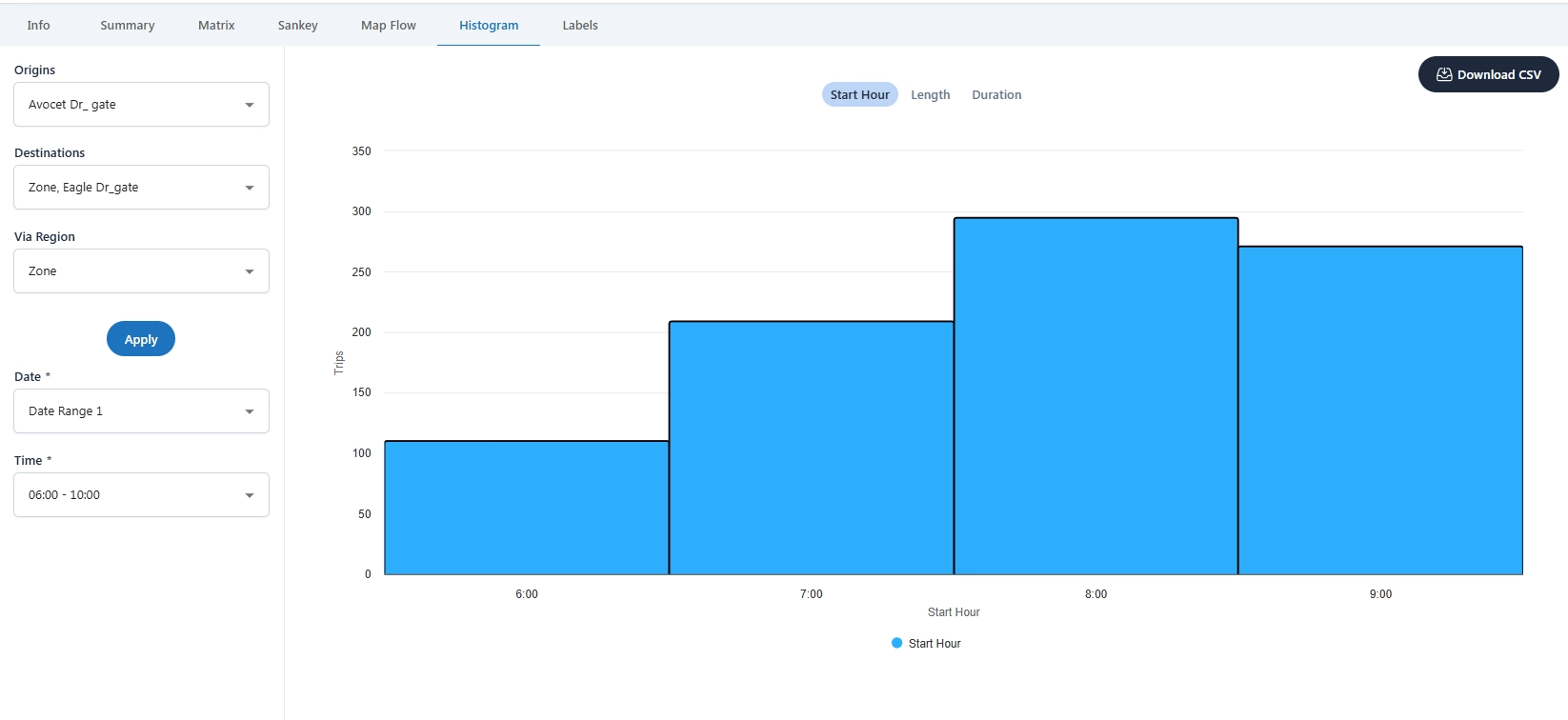The width and height of the screenshot is (1568, 720).
Task: Click the 7:00 x-axis label
Action: click(812, 594)
